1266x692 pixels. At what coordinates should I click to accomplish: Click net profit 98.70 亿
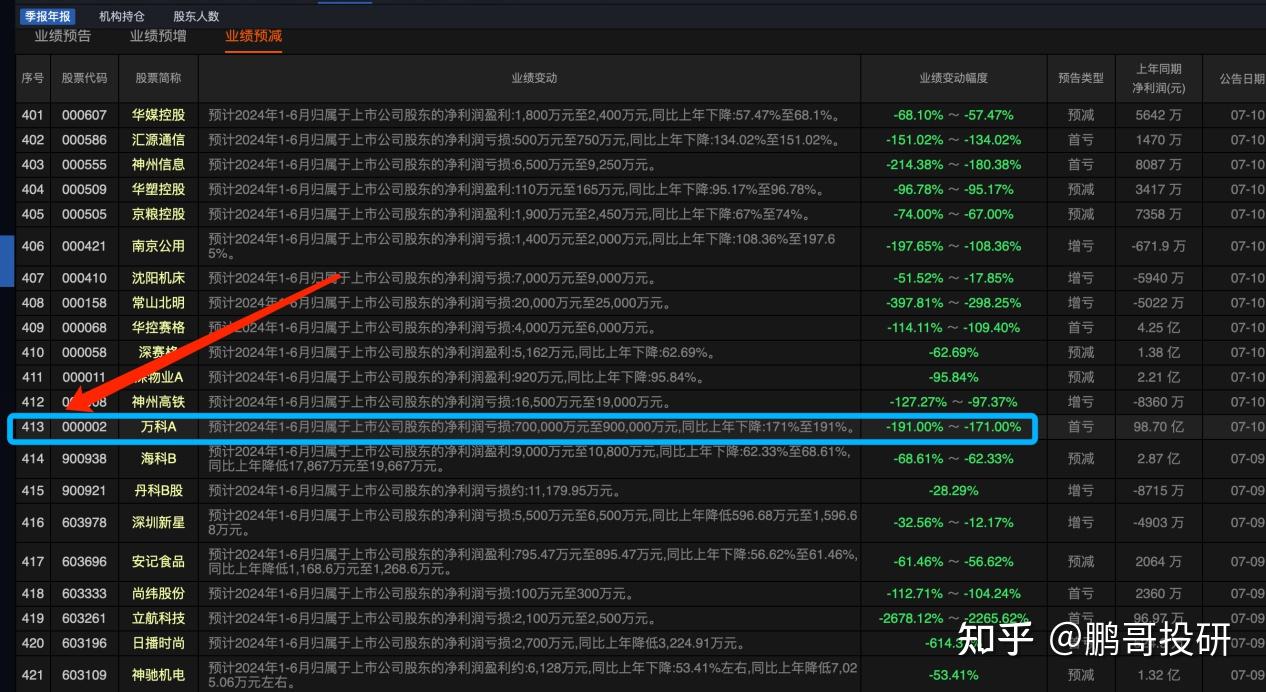pyautogui.click(x=1158, y=427)
